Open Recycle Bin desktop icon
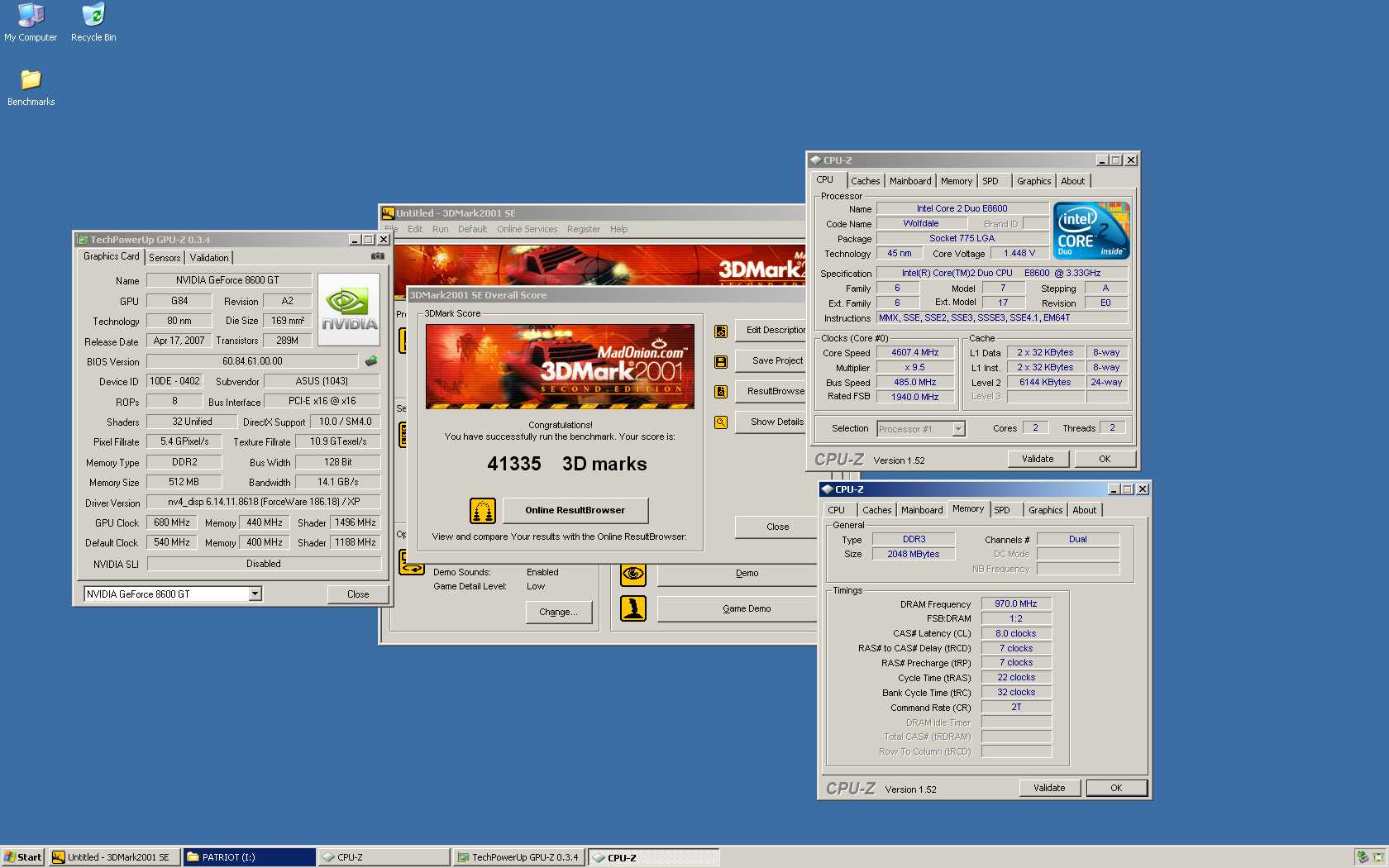Viewport: 1389px width, 868px height. point(93,22)
